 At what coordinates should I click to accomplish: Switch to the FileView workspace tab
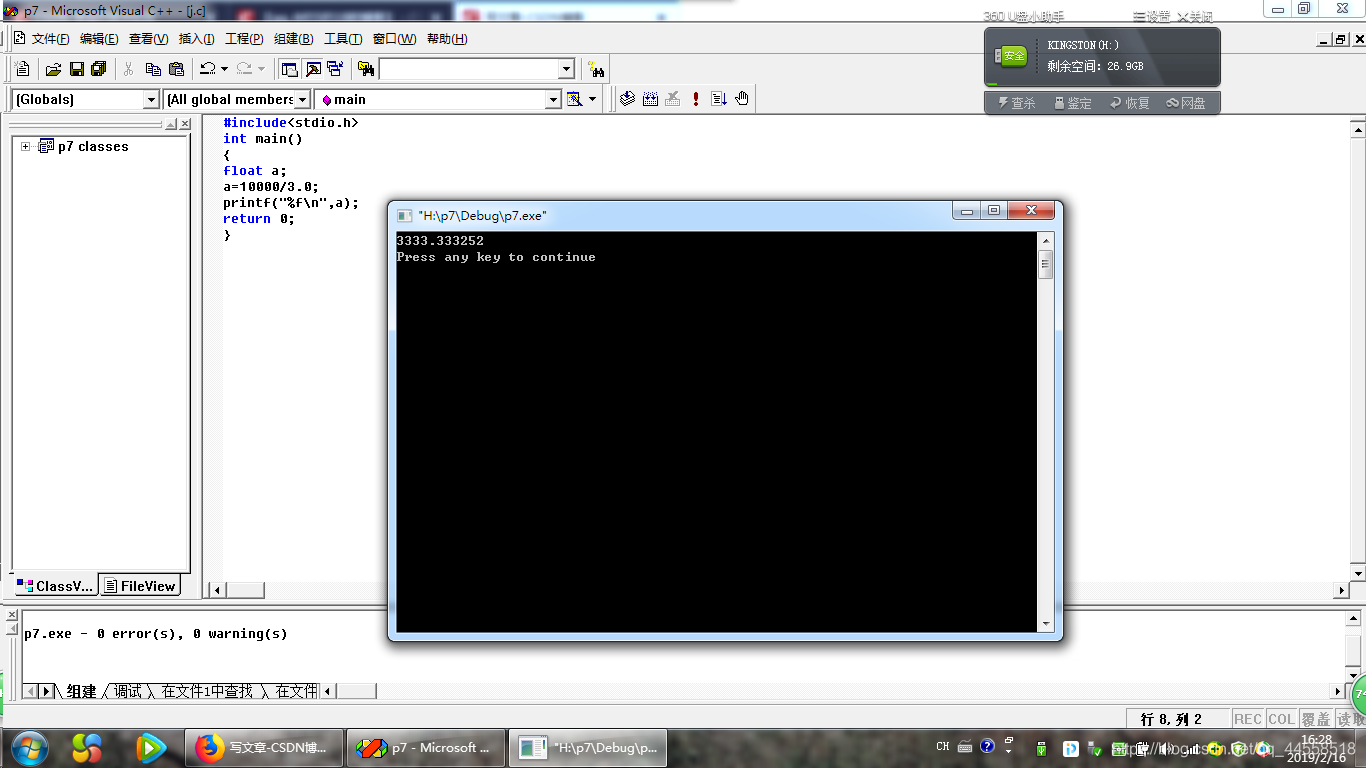pos(140,586)
